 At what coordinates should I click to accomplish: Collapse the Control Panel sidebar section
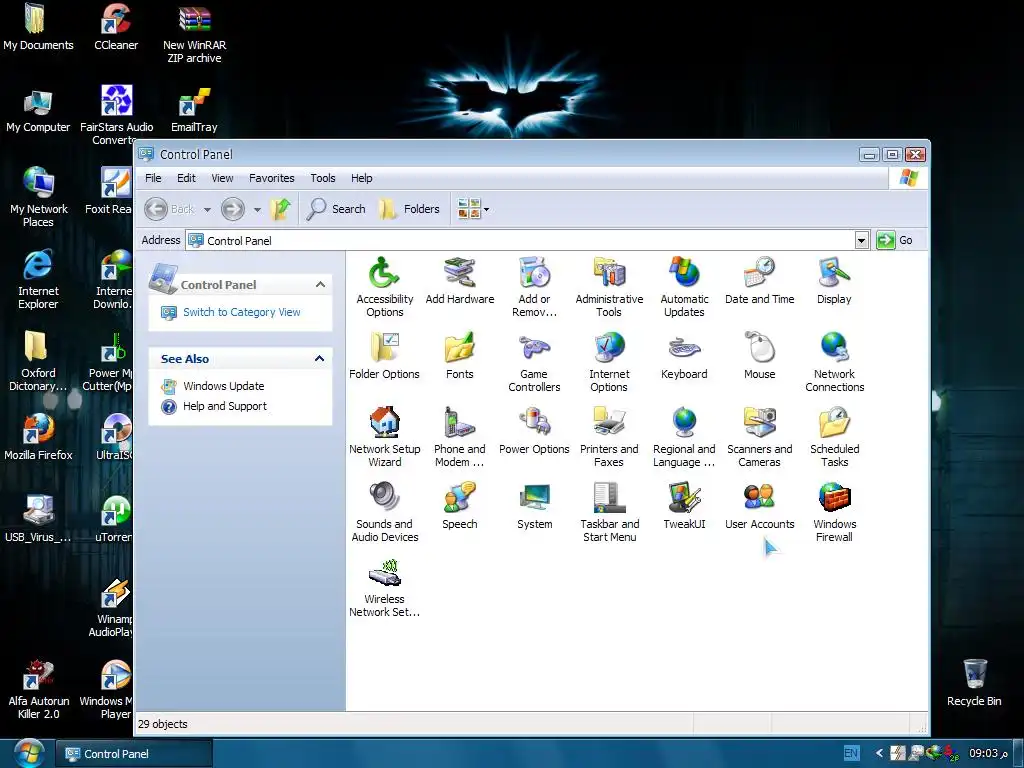pos(320,284)
